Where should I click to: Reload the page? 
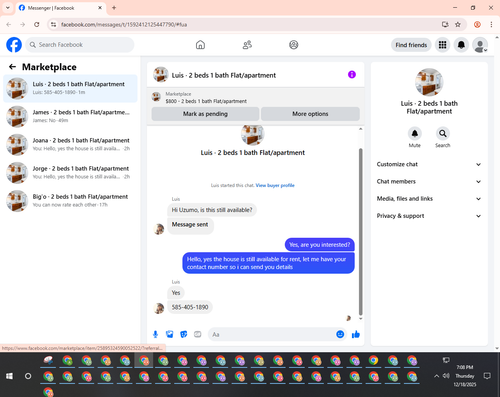(37, 24)
